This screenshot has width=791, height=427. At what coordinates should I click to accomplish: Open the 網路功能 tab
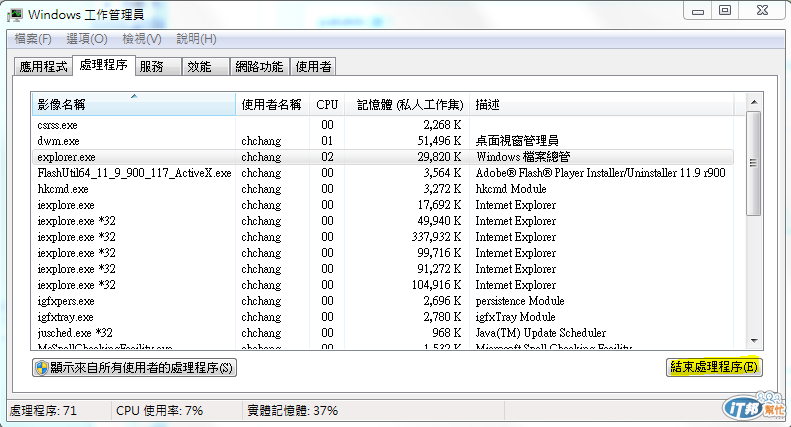pos(259,67)
